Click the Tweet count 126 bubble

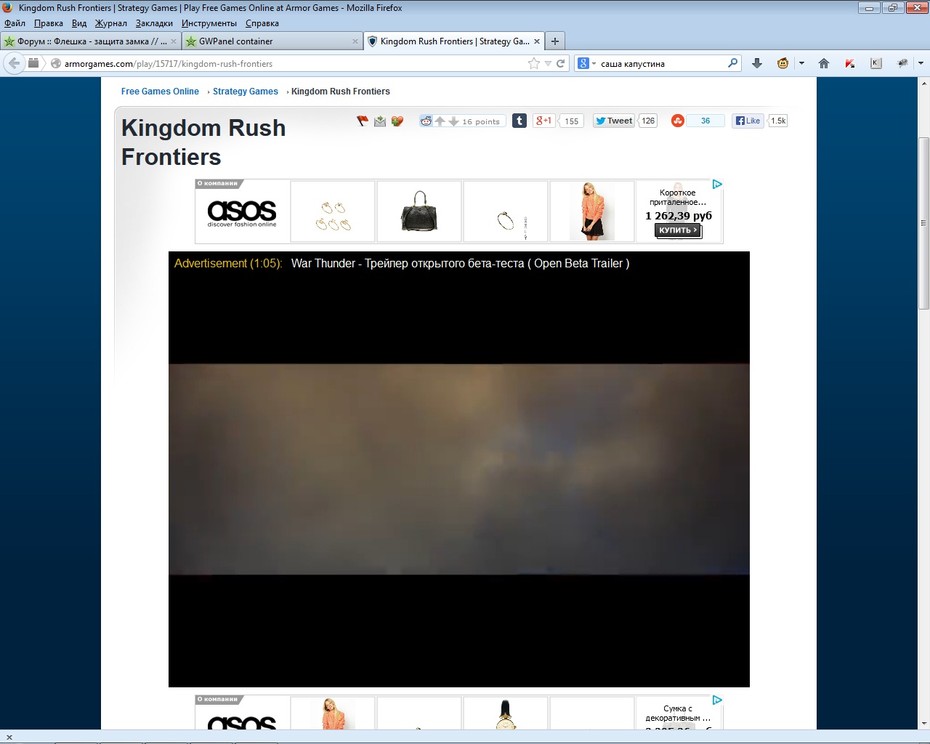tap(648, 121)
